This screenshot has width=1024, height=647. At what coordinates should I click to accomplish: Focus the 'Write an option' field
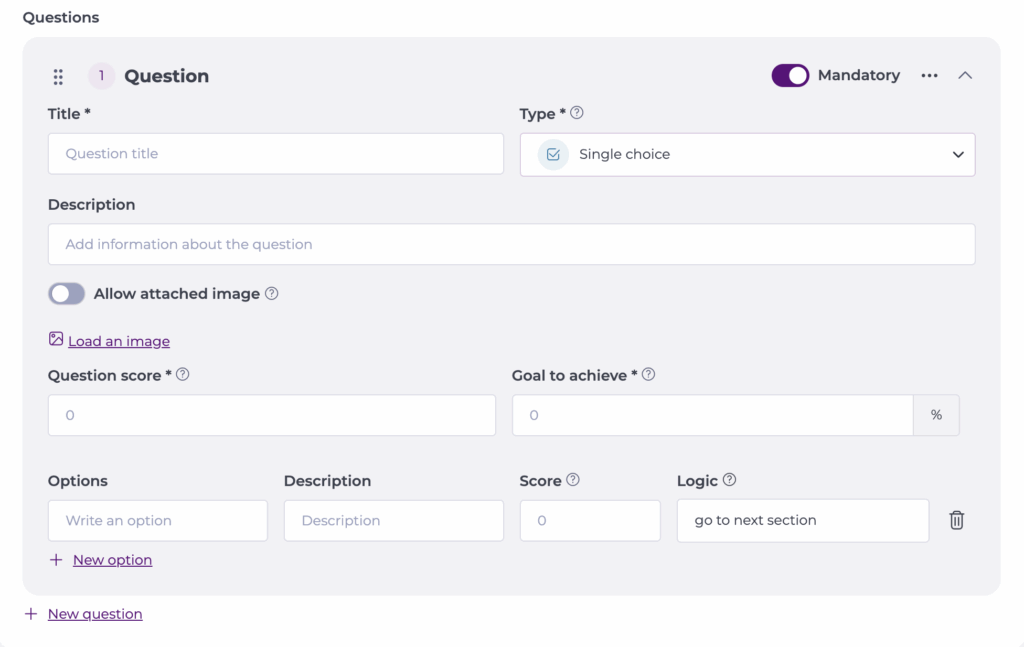157,521
